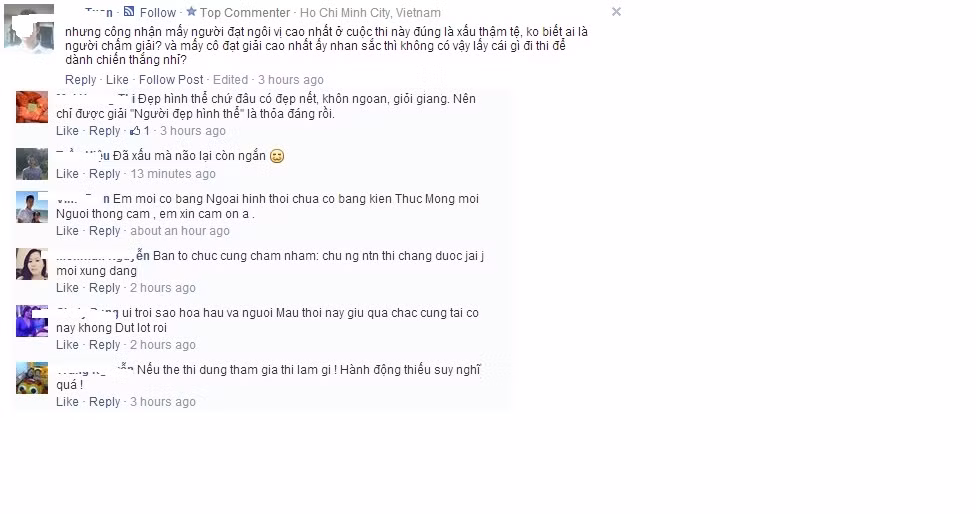Reply to the '13 minutes ago' comment
This screenshot has width=976, height=514.
(x=105, y=174)
